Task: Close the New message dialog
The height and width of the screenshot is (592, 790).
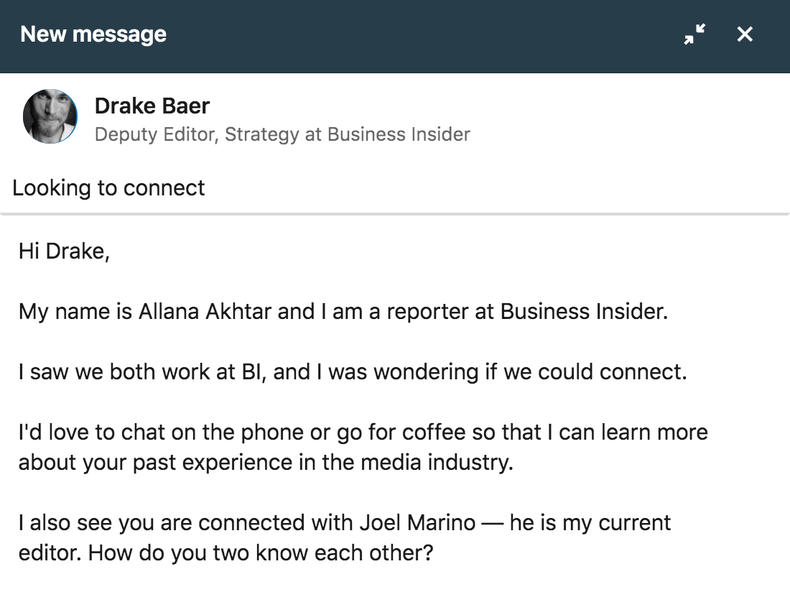Action: (745, 35)
